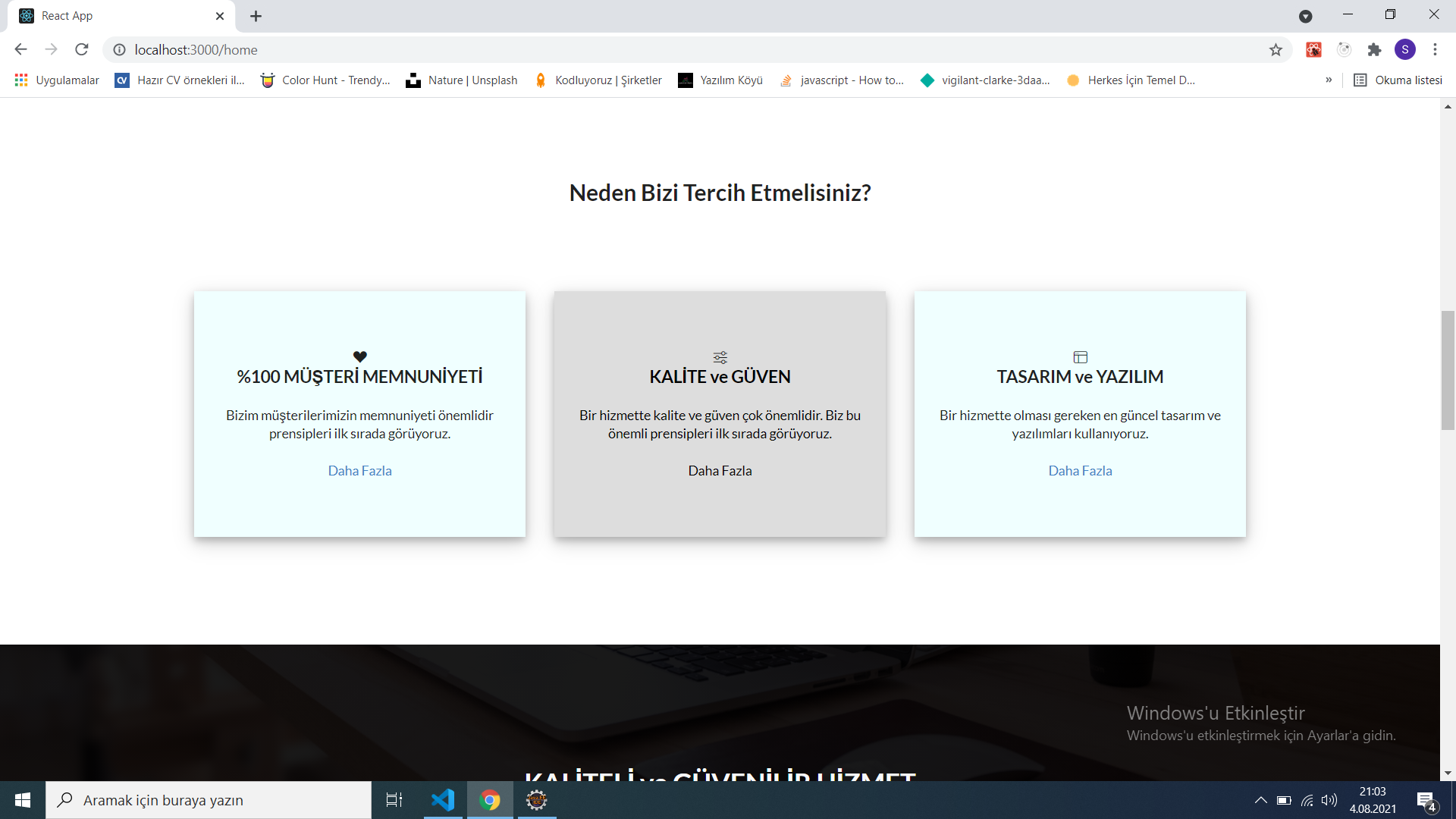This screenshot has height=819, width=1456.
Task: Open the Nature | Unsplash bookmark
Action: point(461,80)
